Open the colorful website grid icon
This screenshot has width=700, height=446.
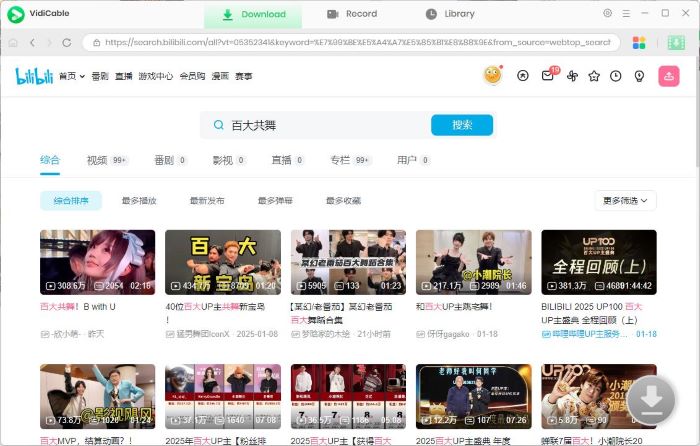[639, 43]
